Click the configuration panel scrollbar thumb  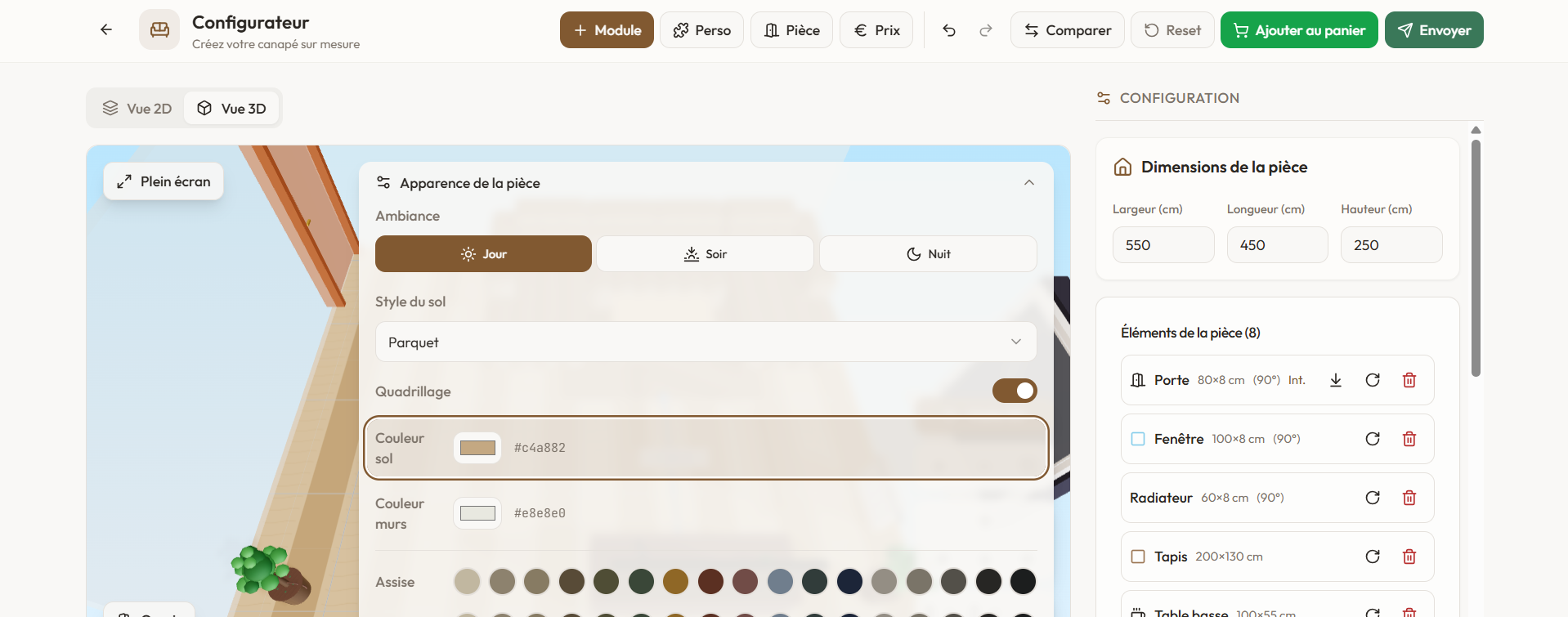coord(1476,257)
